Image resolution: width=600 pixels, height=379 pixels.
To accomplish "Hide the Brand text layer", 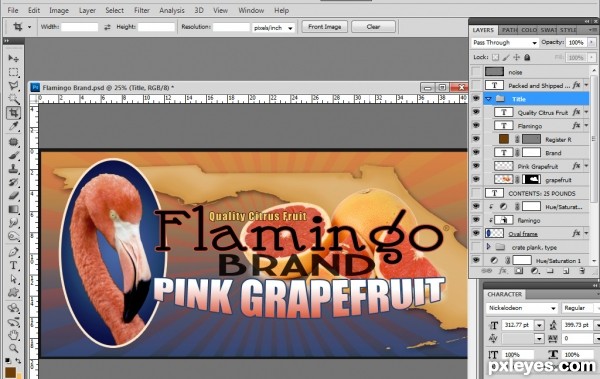I will (x=476, y=152).
